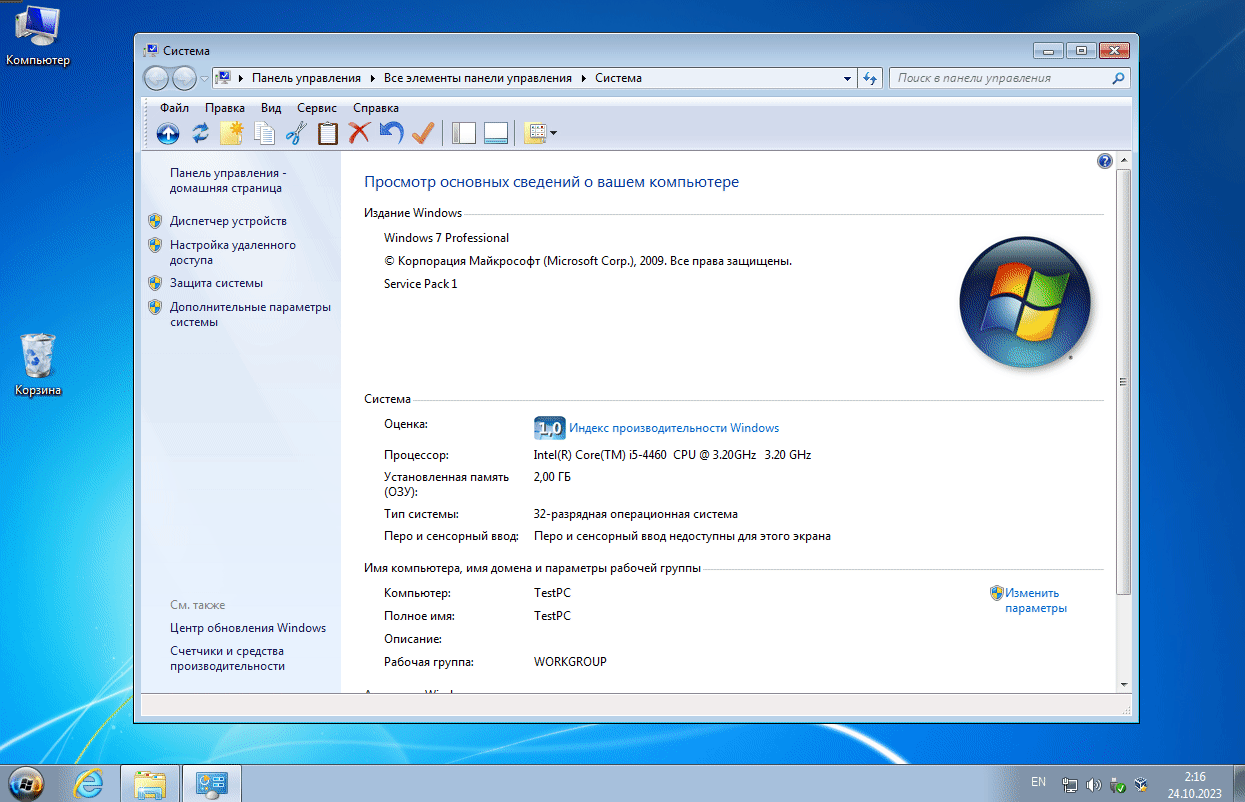The height and width of the screenshot is (802, 1245).
Task: Click the vertical scrollbar thumb
Action: 1123,381
